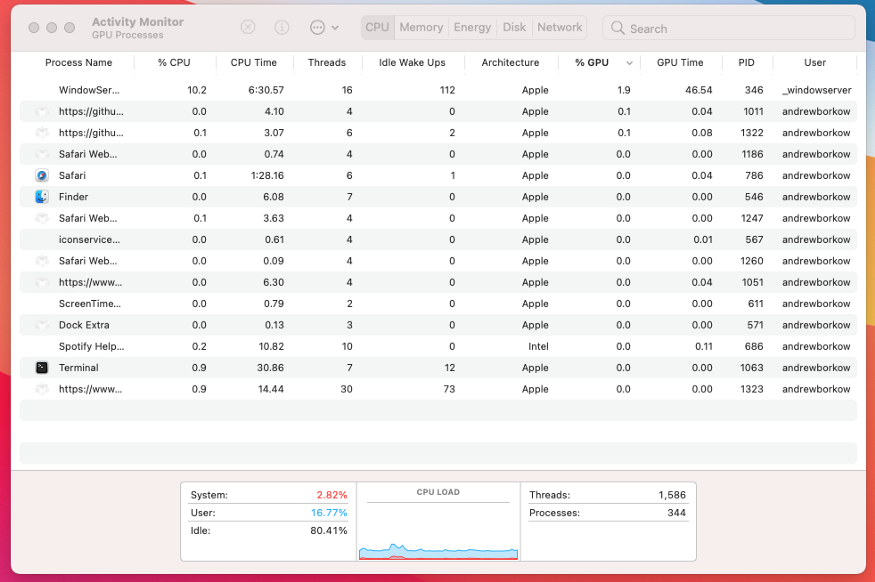This screenshot has width=875, height=582.
Task: Click the Finder face app icon
Action: (x=42, y=196)
